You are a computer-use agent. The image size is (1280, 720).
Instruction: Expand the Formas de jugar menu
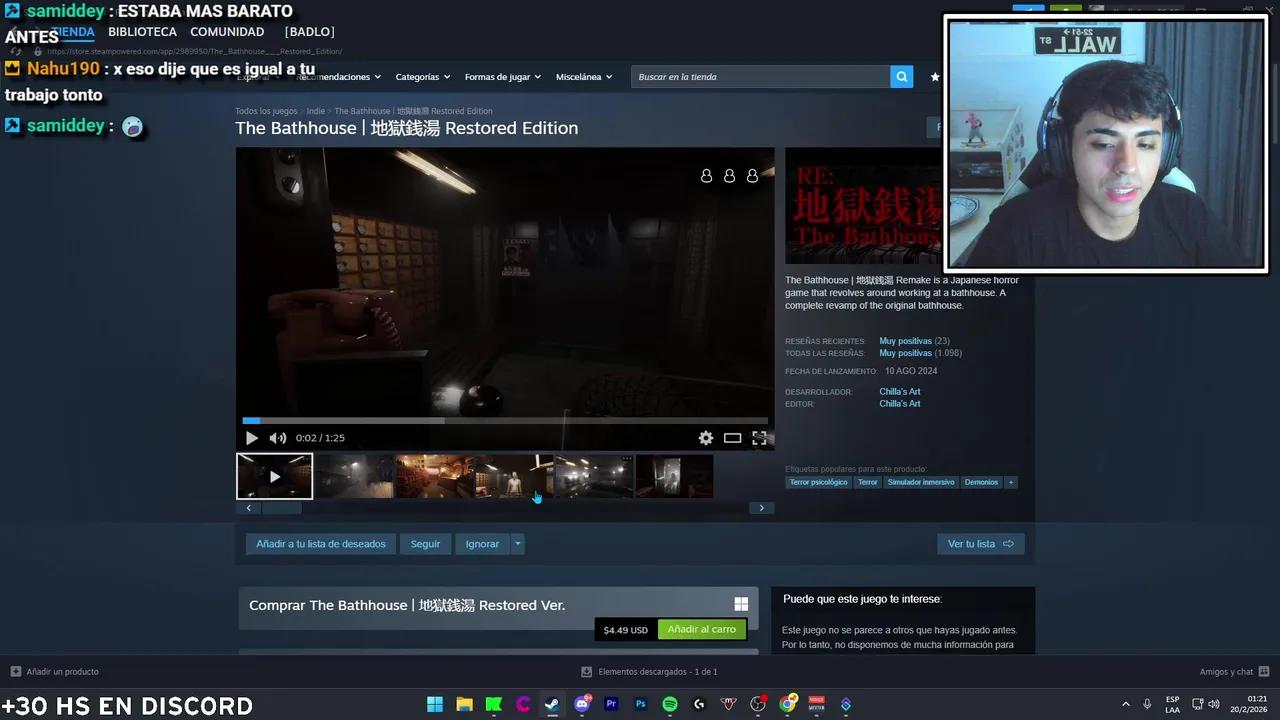(502, 77)
